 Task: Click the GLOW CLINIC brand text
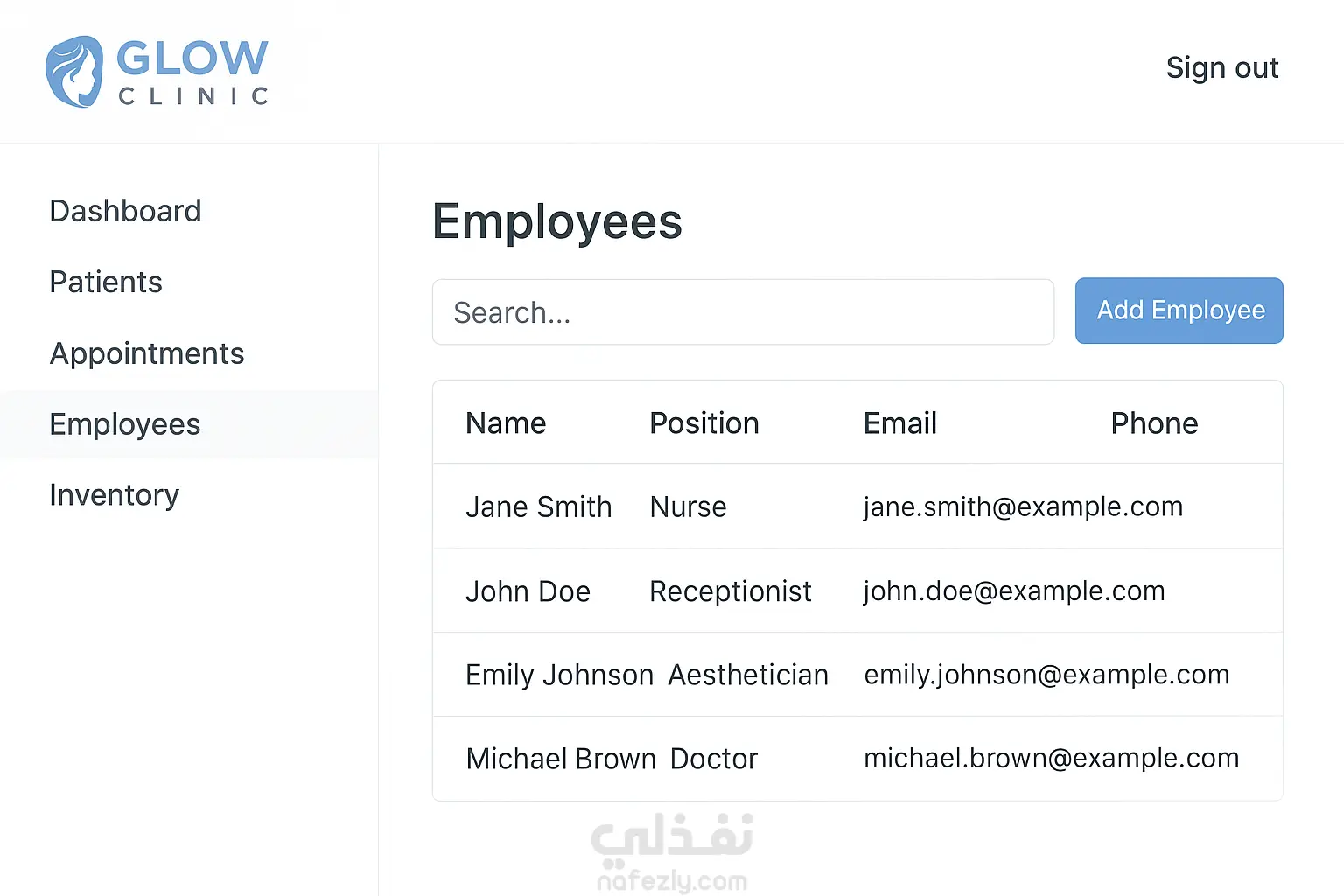[192, 73]
